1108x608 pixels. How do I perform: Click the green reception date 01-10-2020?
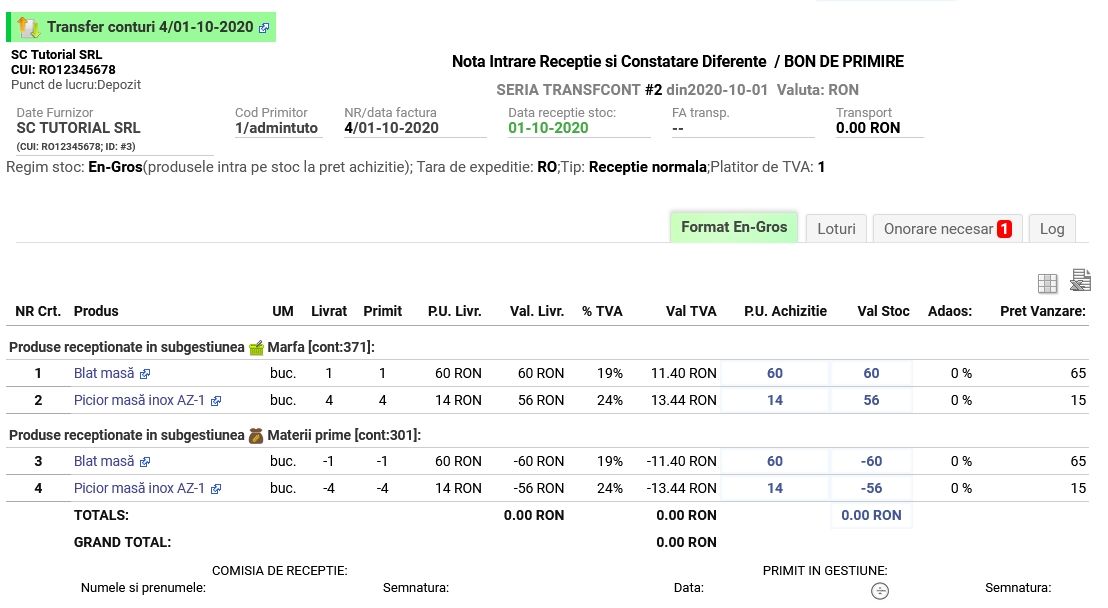point(548,128)
